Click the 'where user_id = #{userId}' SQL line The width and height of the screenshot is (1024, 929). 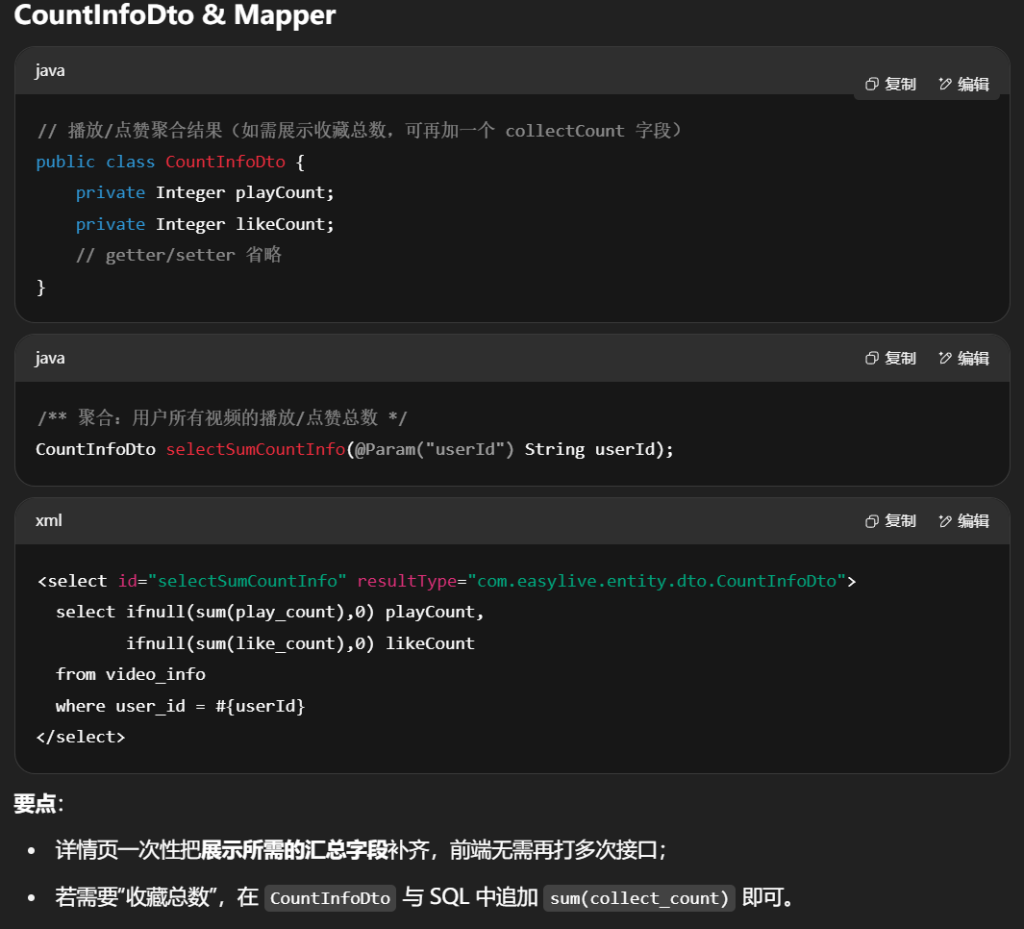(180, 706)
